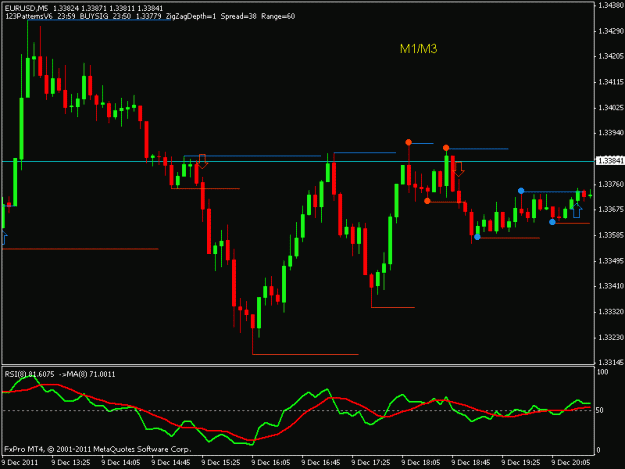
Task: Click the 9 Dec 14:05 time label
Action: [121, 463]
